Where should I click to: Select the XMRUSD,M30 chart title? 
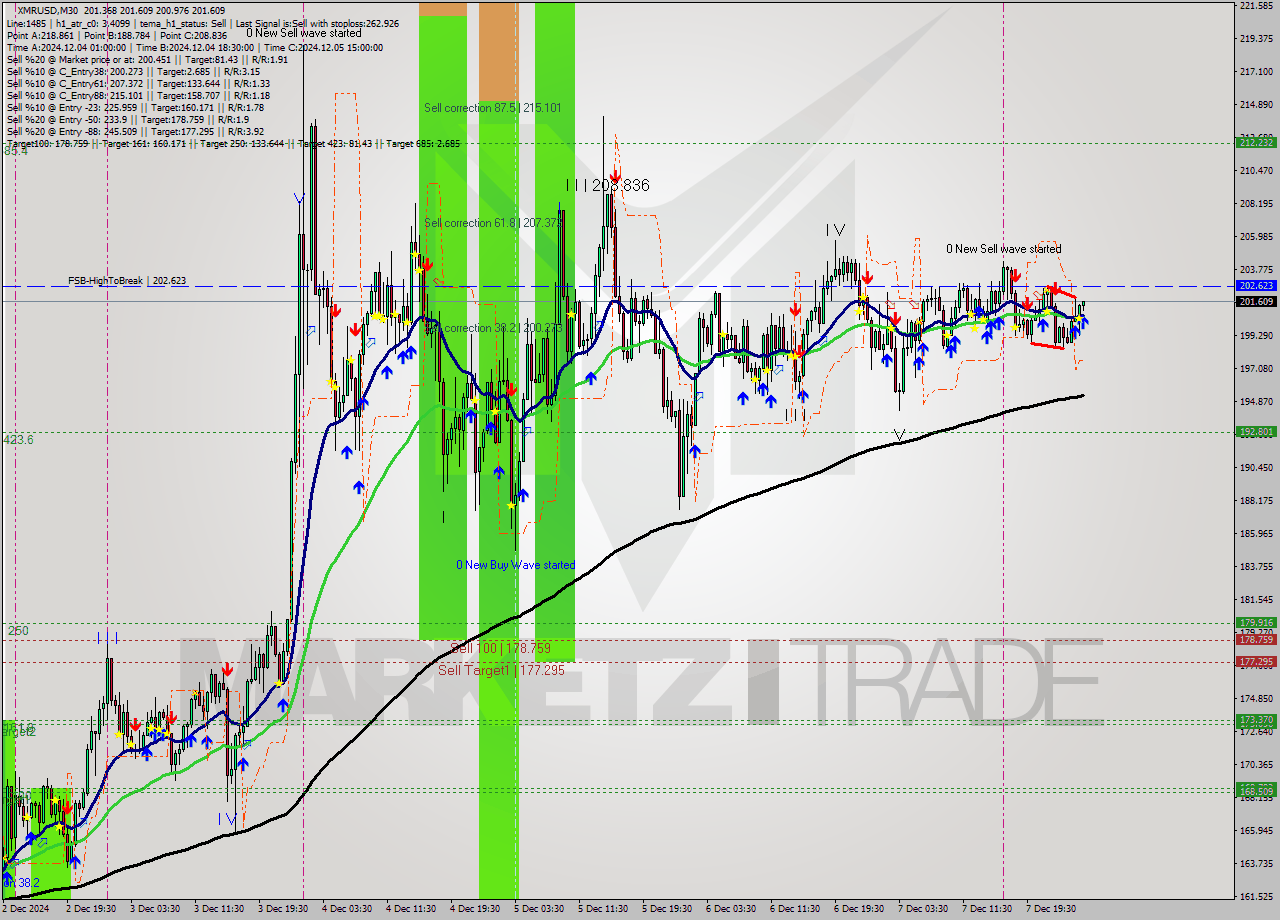48,9
